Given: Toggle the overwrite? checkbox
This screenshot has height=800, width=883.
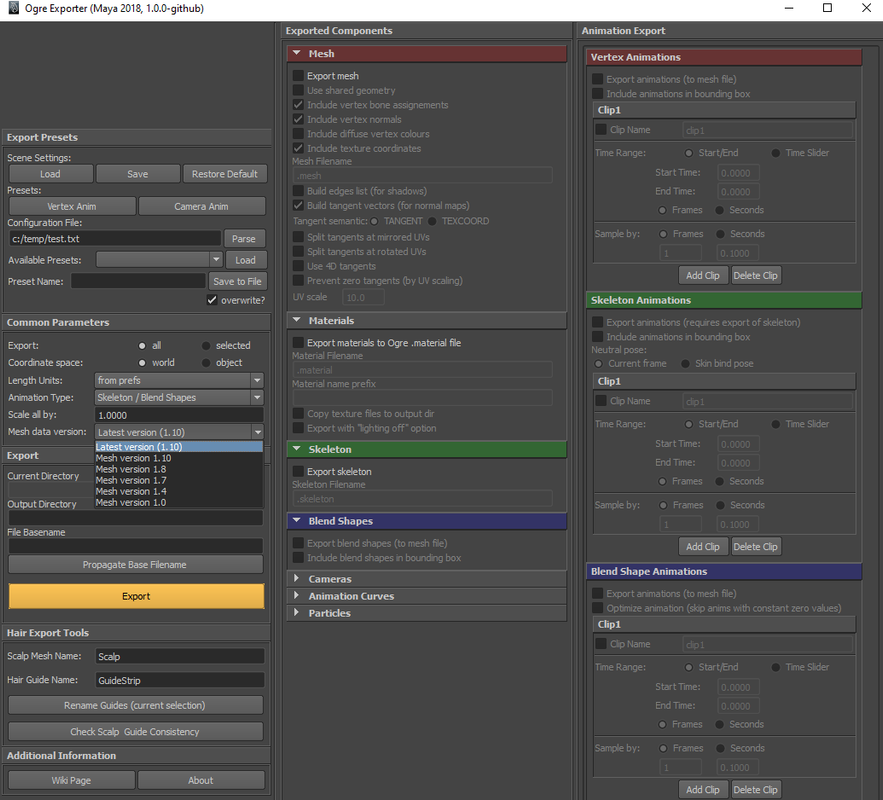Looking at the screenshot, I should [x=212, y=300].
